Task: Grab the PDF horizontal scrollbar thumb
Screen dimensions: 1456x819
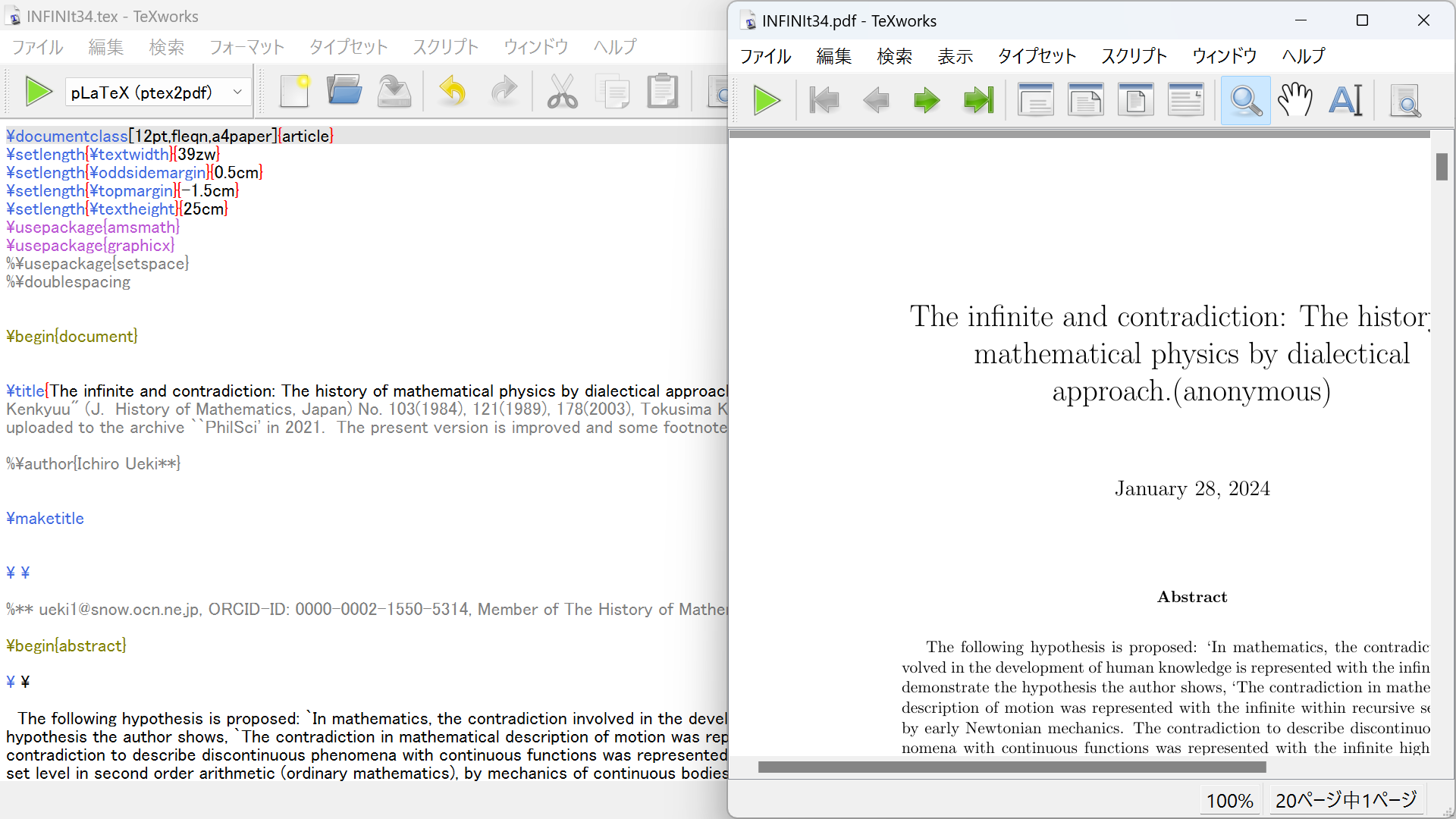Action: pos(1012,767)
